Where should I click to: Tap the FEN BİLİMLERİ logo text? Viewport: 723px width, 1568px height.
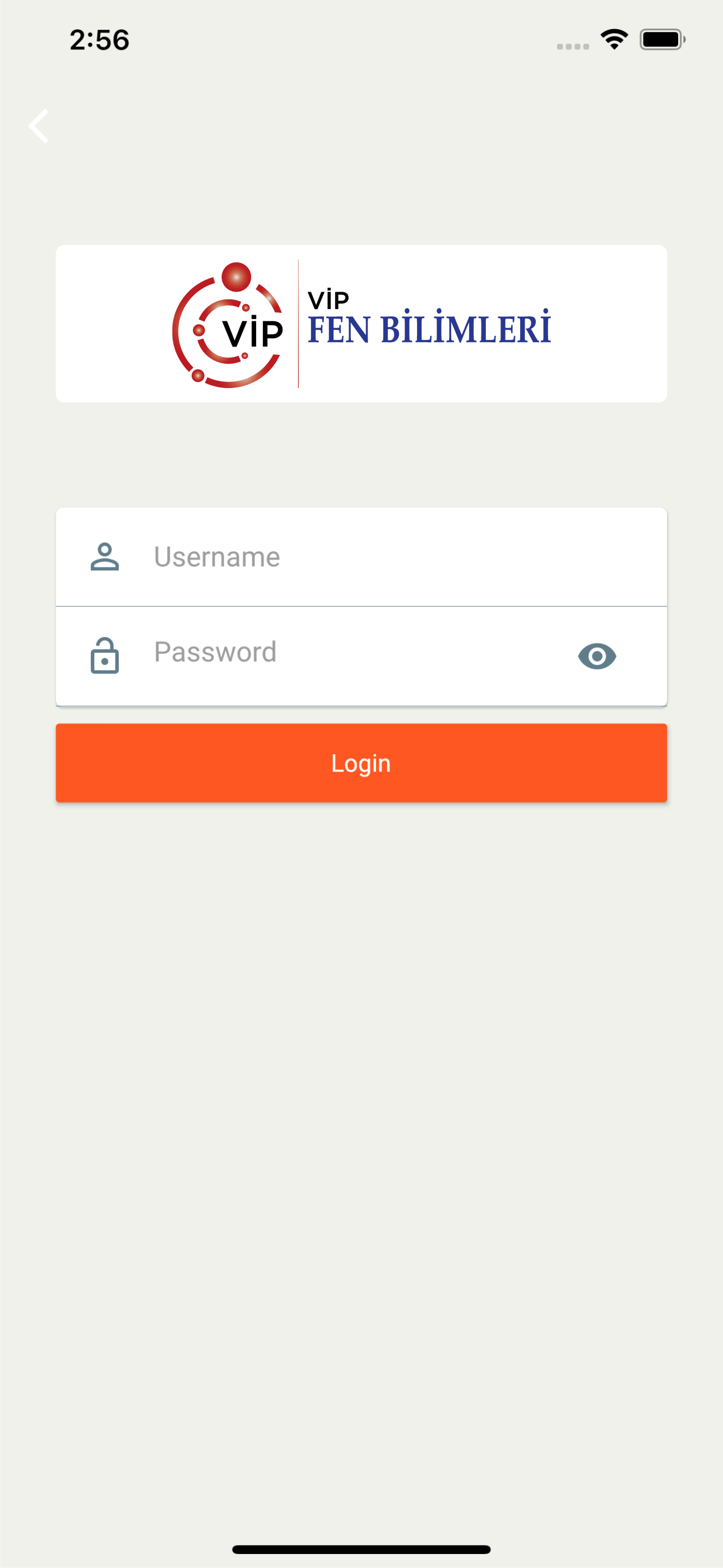[x=429, y=328]
